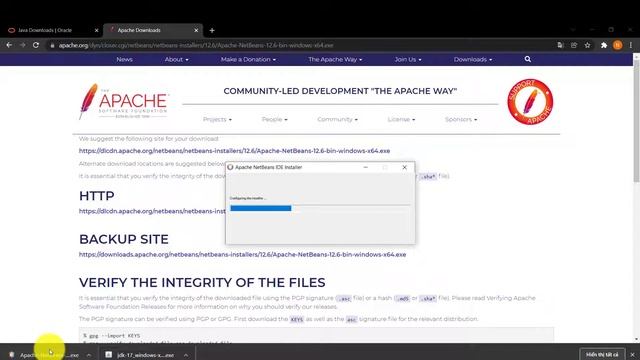
Task: Open the HTTP section dlcdn download link
Action: click(x=152, y=211)
